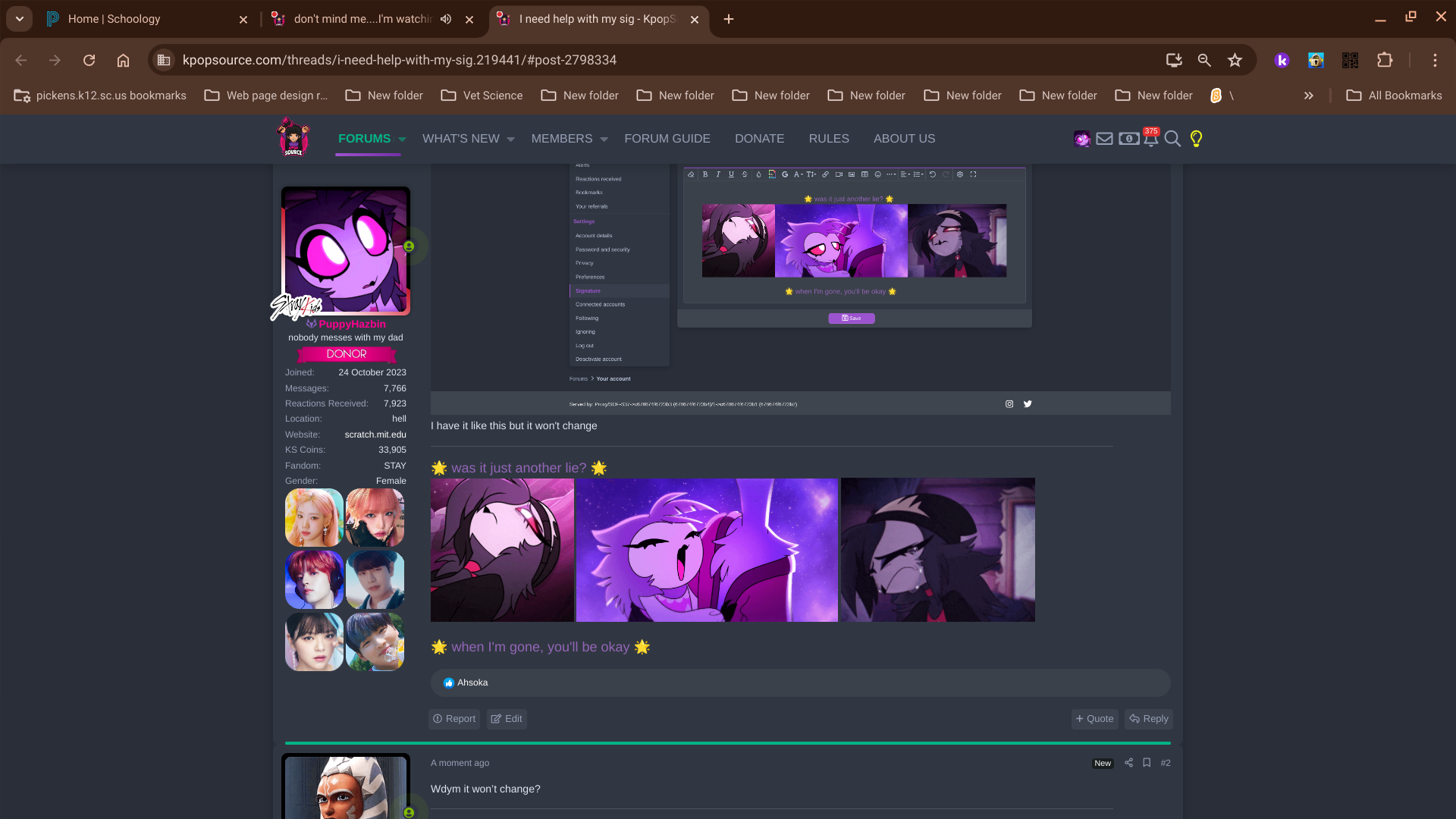Viewport: 1456px width, 819px height.
Task: Open the alerts bell with 375 badge
Action: pos(1151,137)
